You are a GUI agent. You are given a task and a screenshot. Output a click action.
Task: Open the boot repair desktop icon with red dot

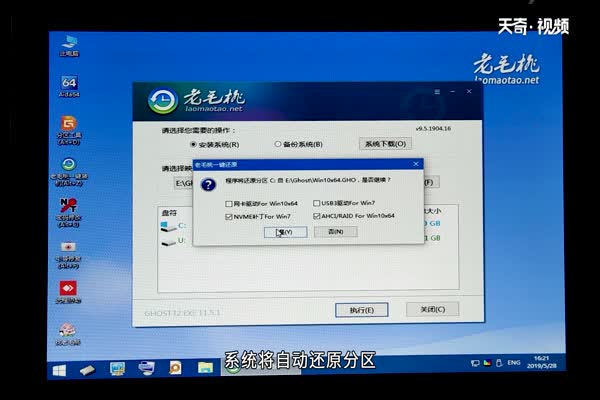pyautogui.click(x=68, y=254)
